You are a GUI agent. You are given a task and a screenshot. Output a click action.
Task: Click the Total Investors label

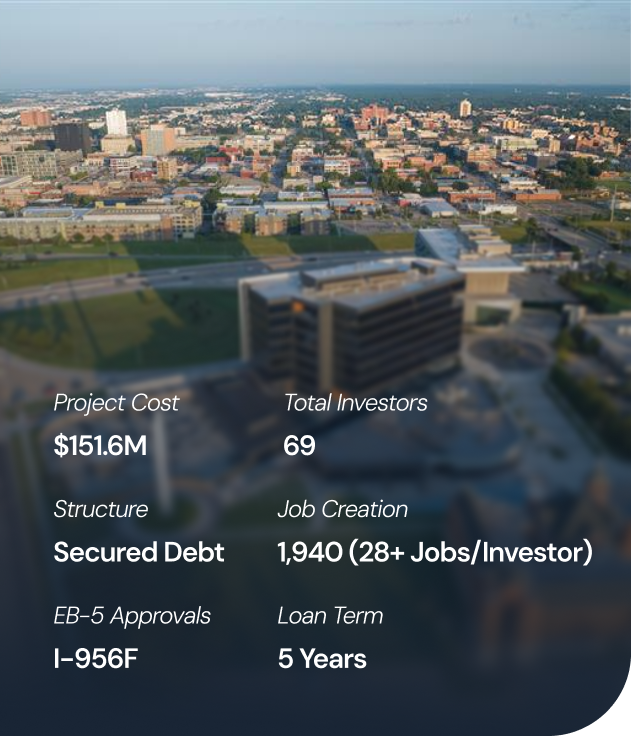pyautogui.click(x=355, y=403)
